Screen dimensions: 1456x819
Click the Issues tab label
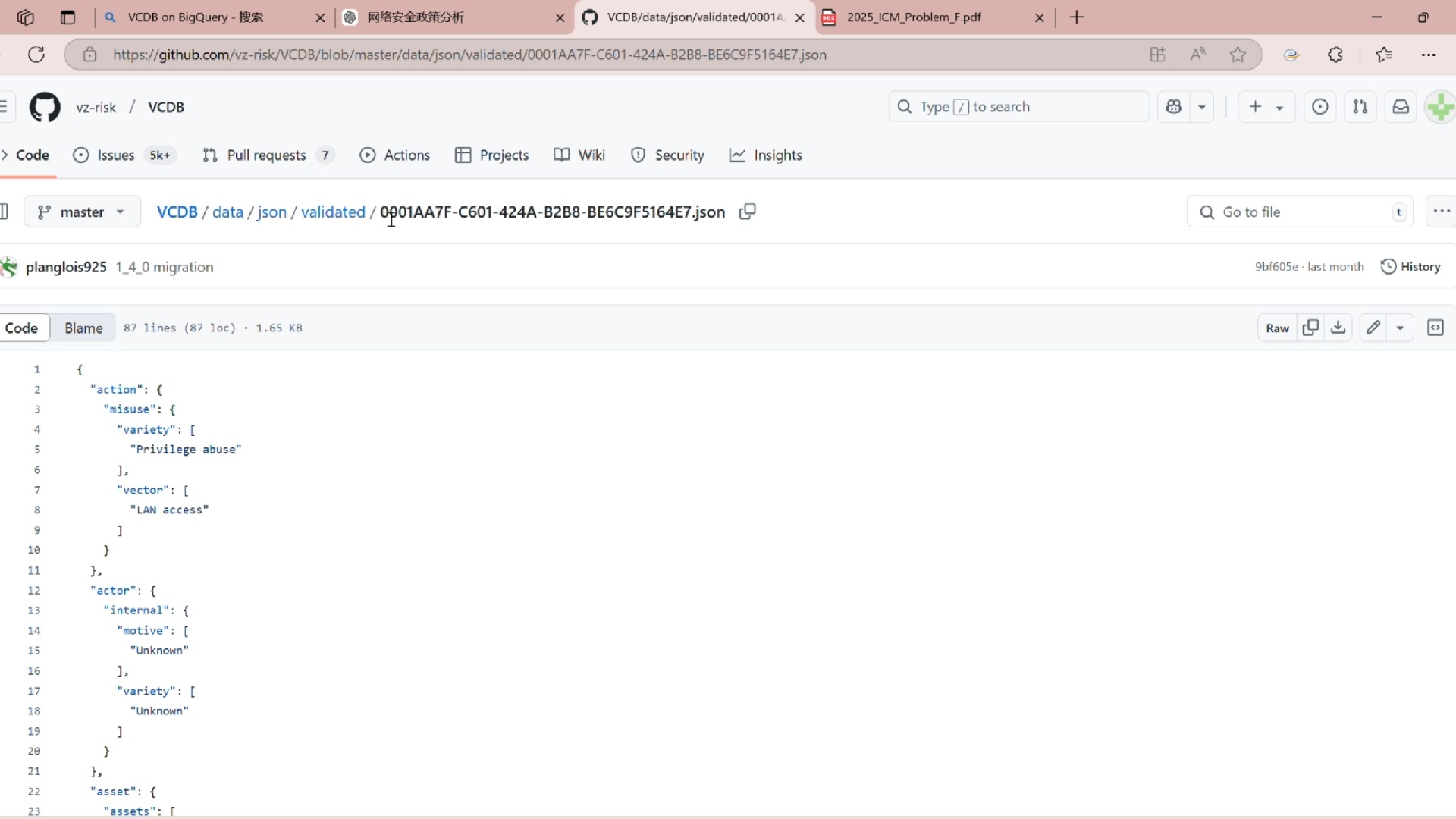click(x=116, y=155)
